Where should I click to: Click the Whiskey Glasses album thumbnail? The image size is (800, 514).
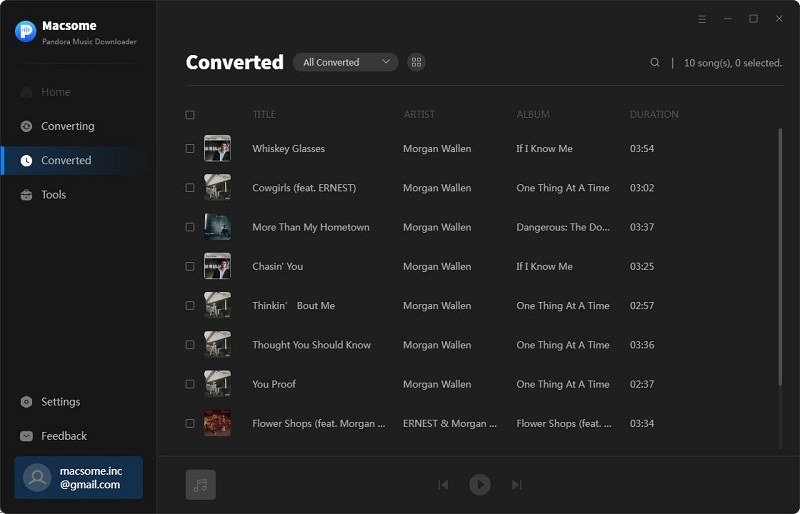[x=217, y=148]
